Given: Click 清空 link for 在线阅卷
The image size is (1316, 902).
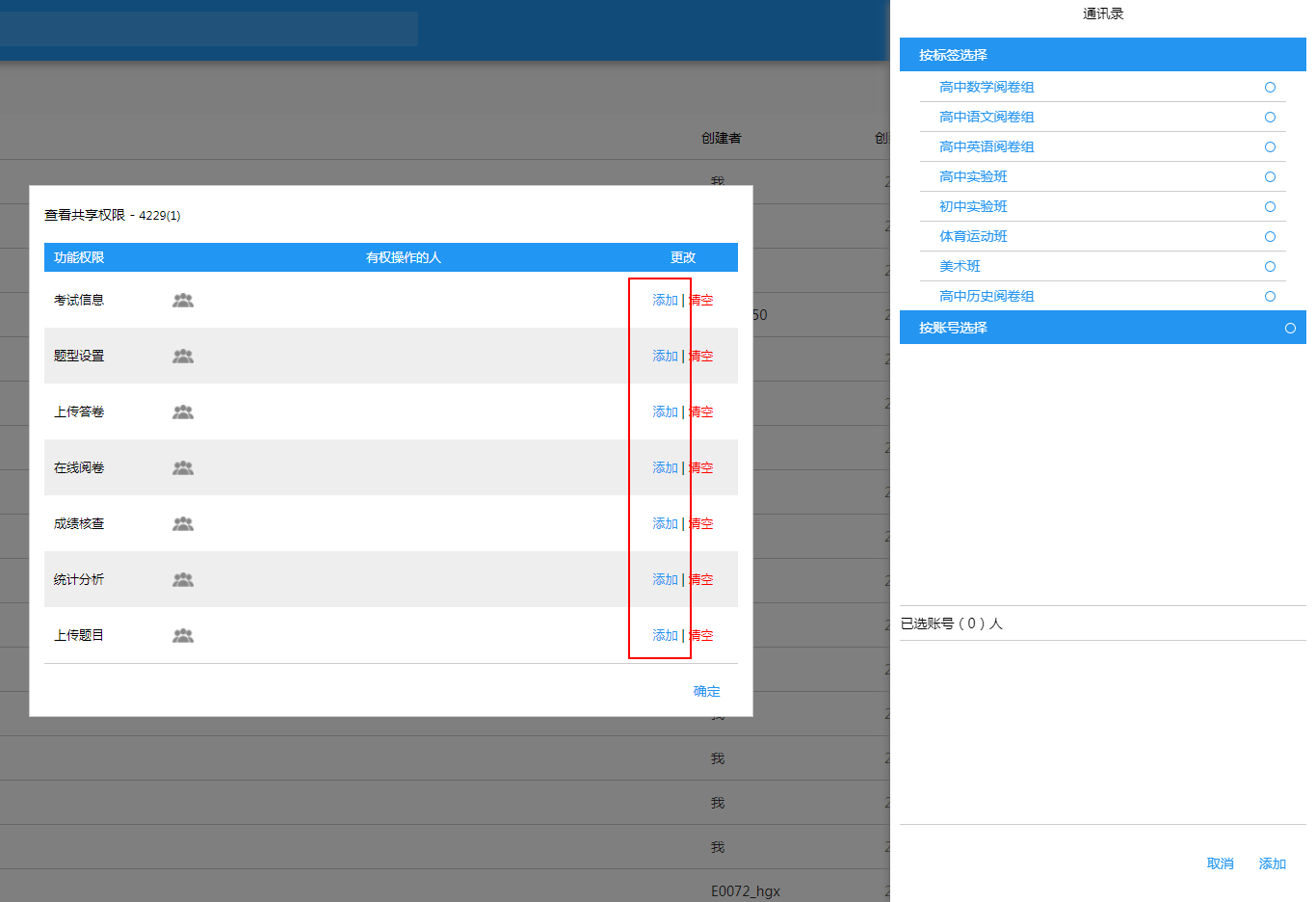Looking at the screenshot, I should [702, 468].
